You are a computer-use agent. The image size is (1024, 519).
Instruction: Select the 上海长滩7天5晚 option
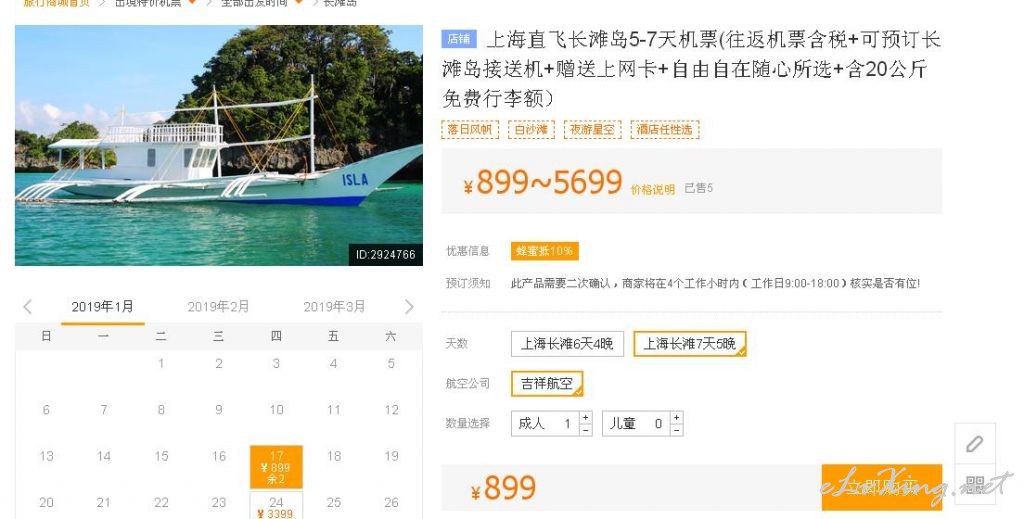click(690, 344)
